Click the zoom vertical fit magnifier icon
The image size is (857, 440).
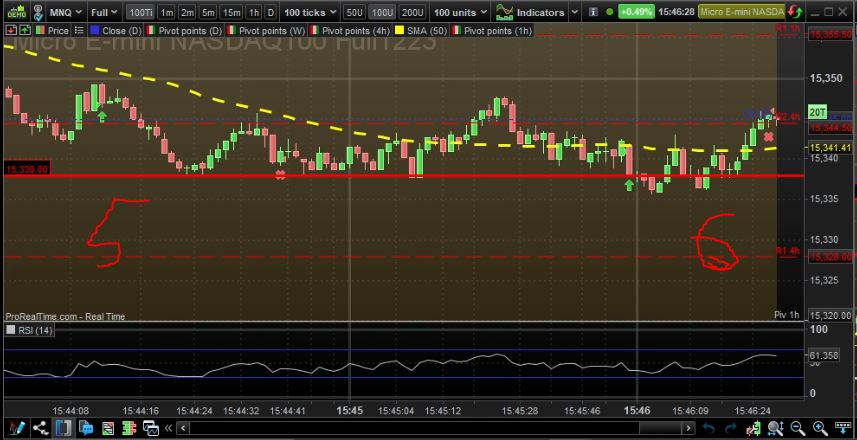[x=774, y=428]
